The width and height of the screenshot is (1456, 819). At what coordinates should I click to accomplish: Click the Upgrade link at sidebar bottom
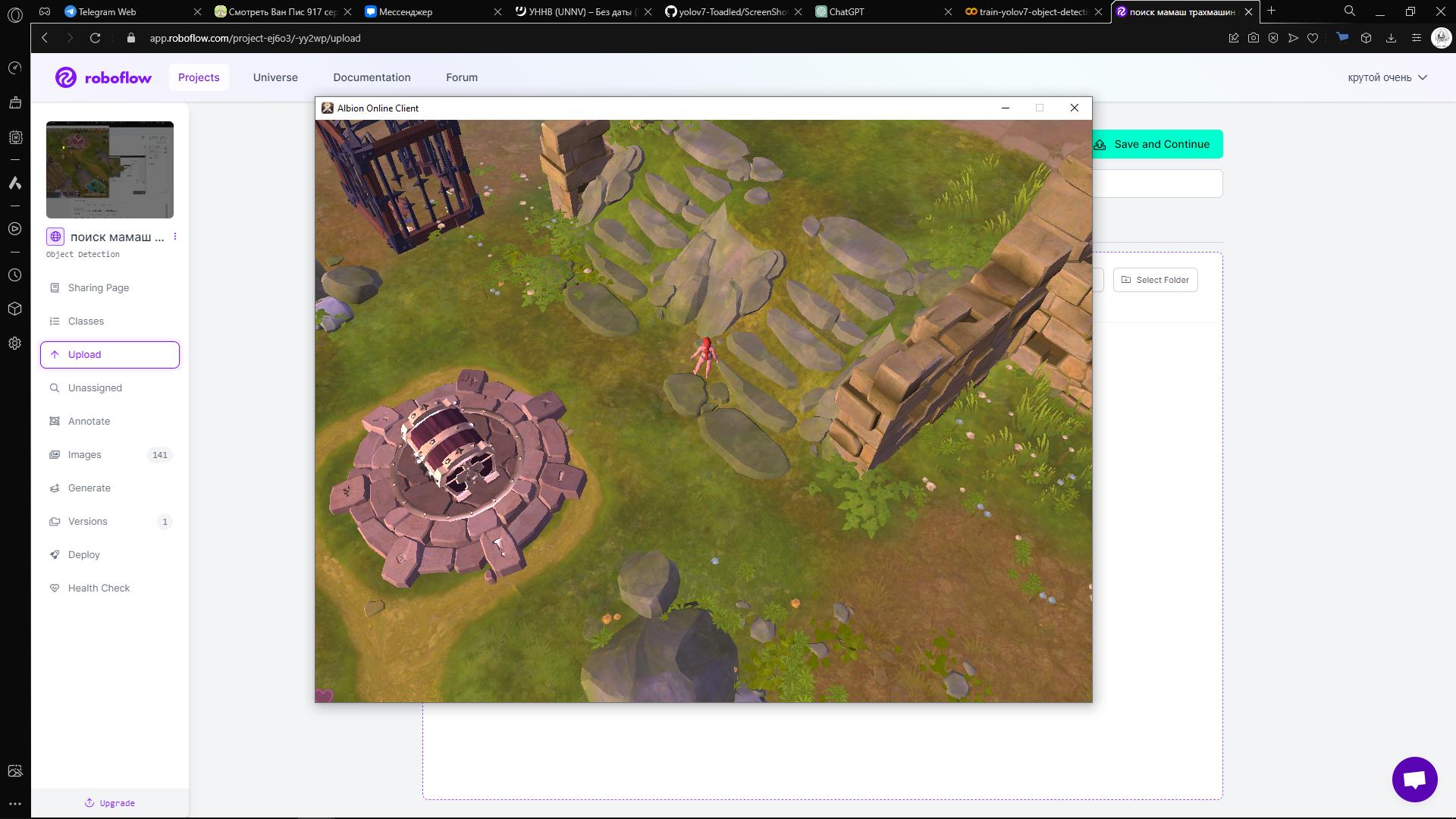click(110, 802)
